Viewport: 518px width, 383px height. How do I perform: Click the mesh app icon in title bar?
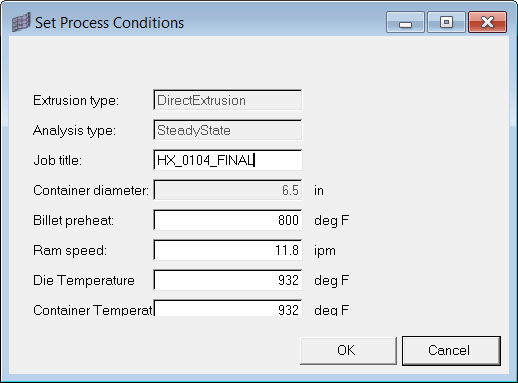tap(21, 22)
